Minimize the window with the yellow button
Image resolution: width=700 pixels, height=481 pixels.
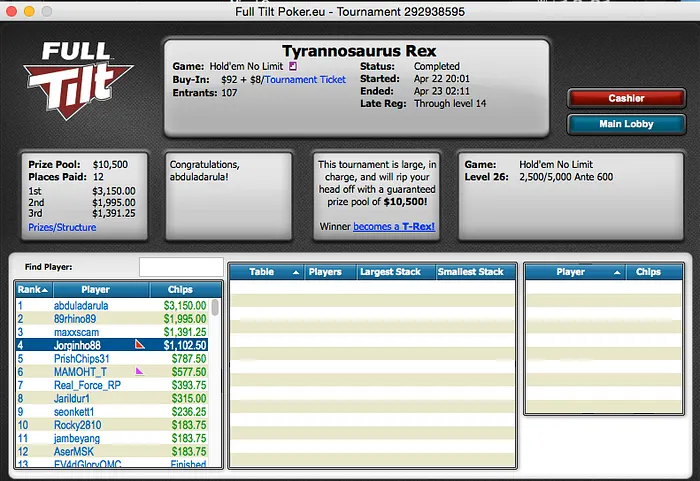pyautogui.click(x=29, y=10)
